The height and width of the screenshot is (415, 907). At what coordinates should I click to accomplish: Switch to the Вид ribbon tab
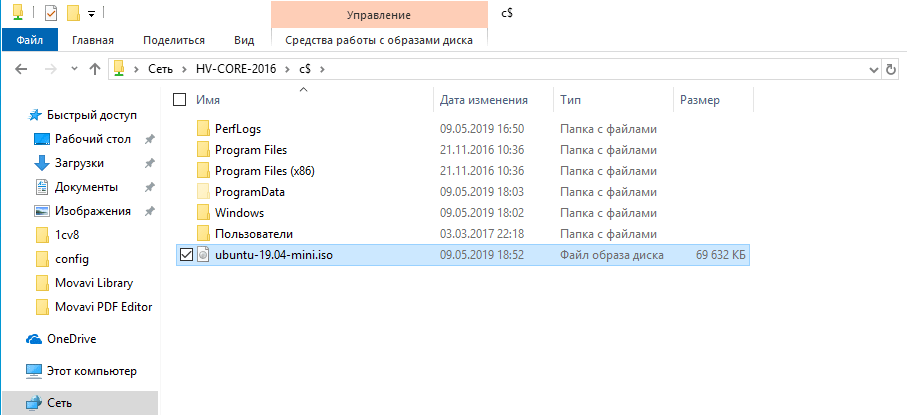(x=244, y=40)
